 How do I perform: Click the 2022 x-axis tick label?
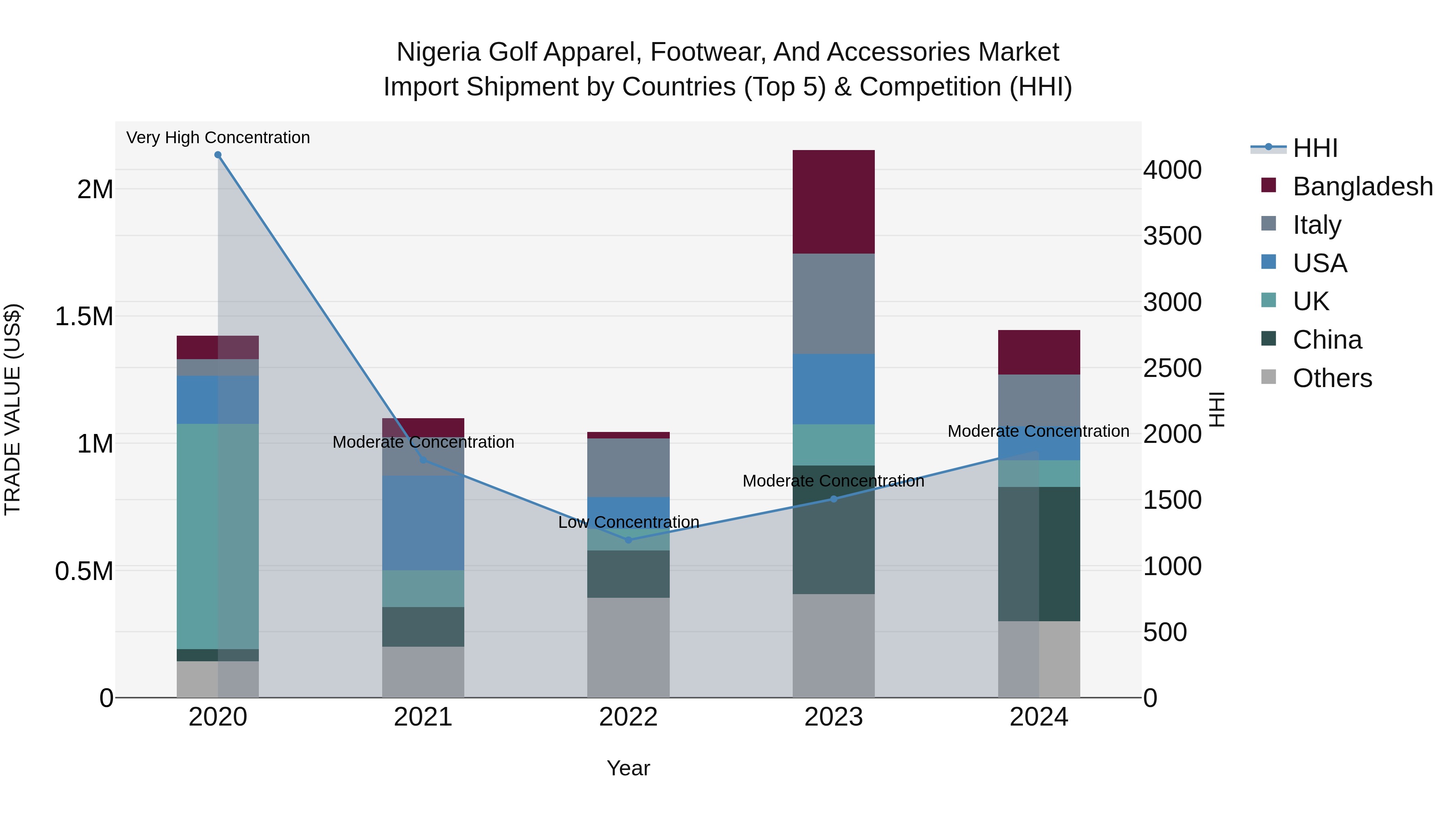click(629, 717)
